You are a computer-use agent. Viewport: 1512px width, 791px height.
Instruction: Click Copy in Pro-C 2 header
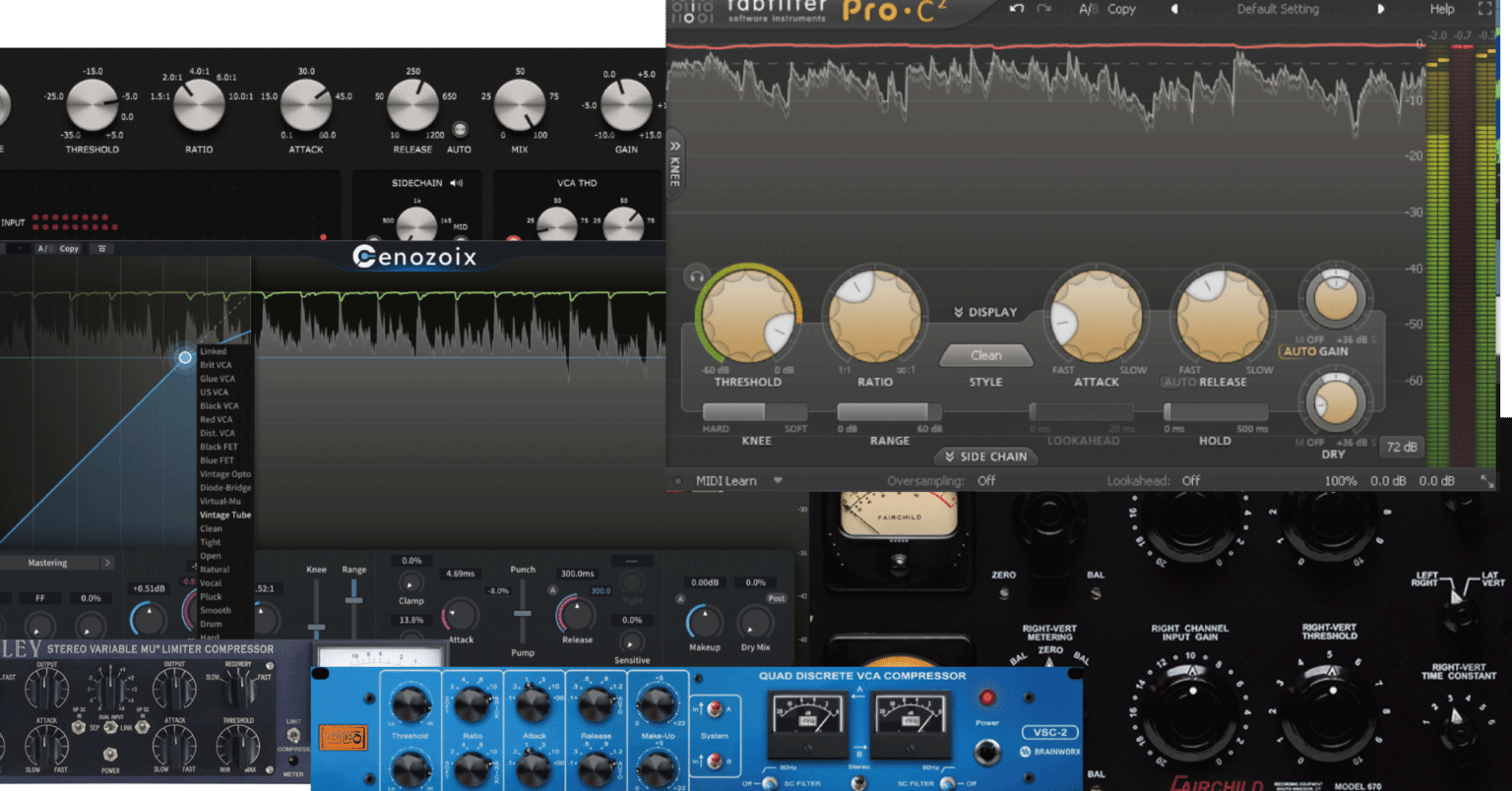tap(1121, 9)
